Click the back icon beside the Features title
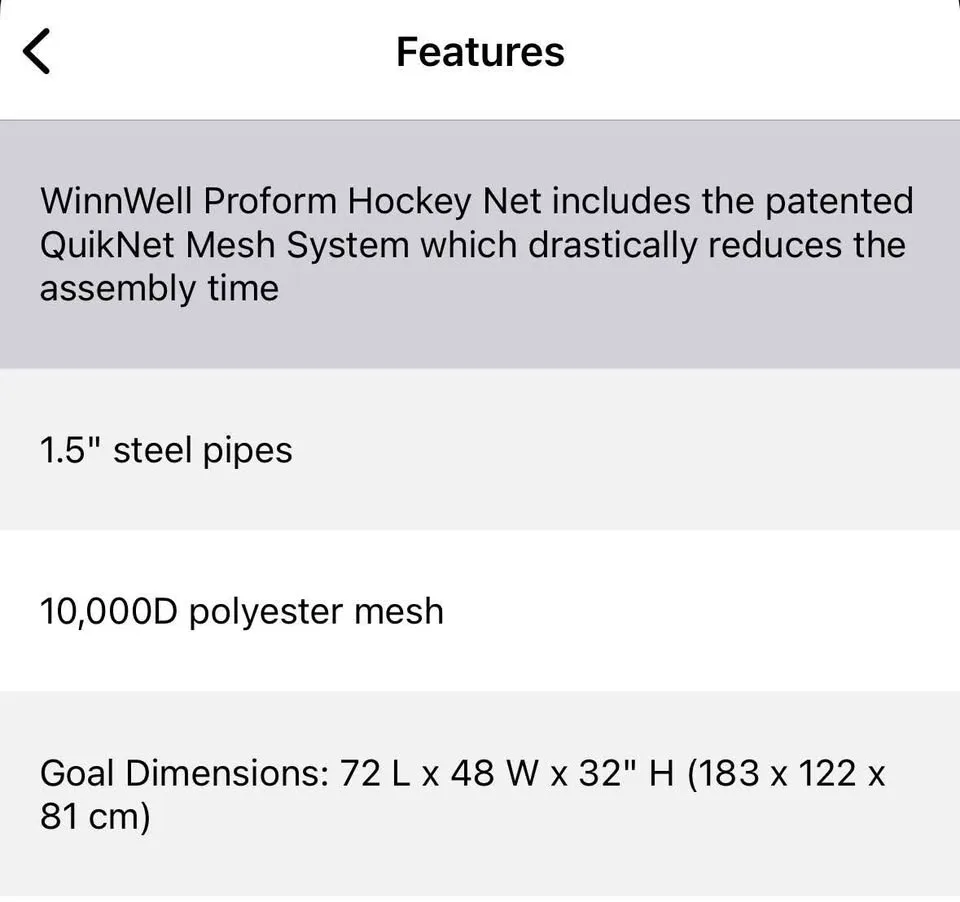 [37, 50]
